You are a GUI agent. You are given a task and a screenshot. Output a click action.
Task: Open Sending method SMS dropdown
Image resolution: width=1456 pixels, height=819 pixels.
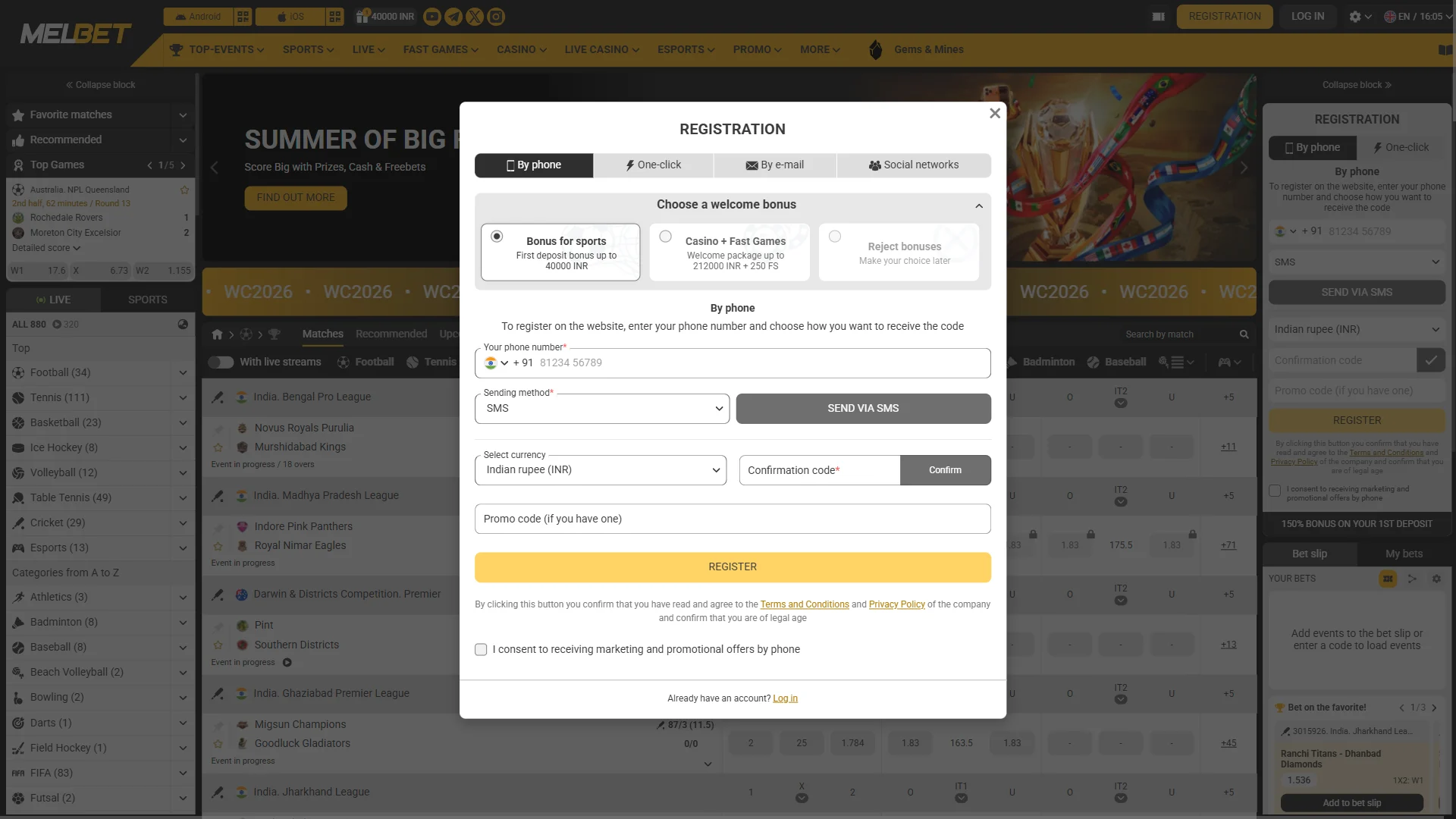pyautogui.click(x=602, y=409)
